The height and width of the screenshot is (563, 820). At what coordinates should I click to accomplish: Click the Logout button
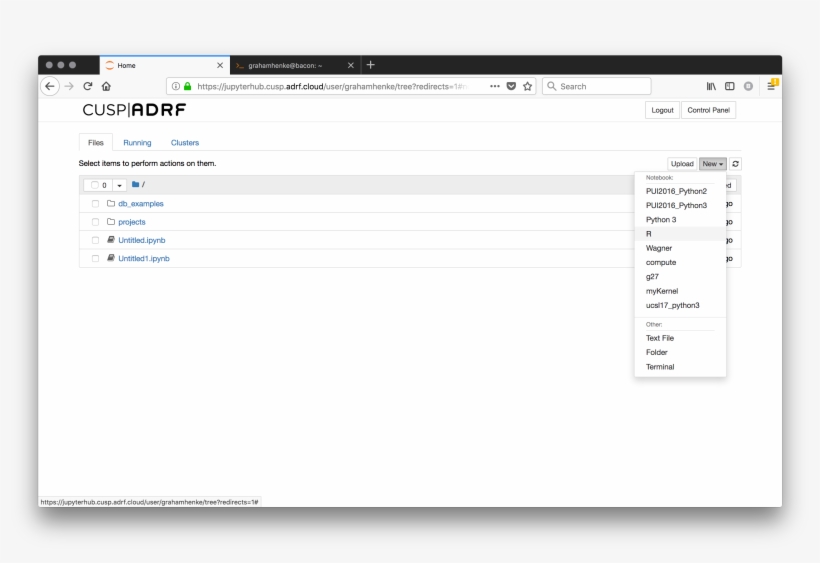pyautogui.click(x=662, y=110)
